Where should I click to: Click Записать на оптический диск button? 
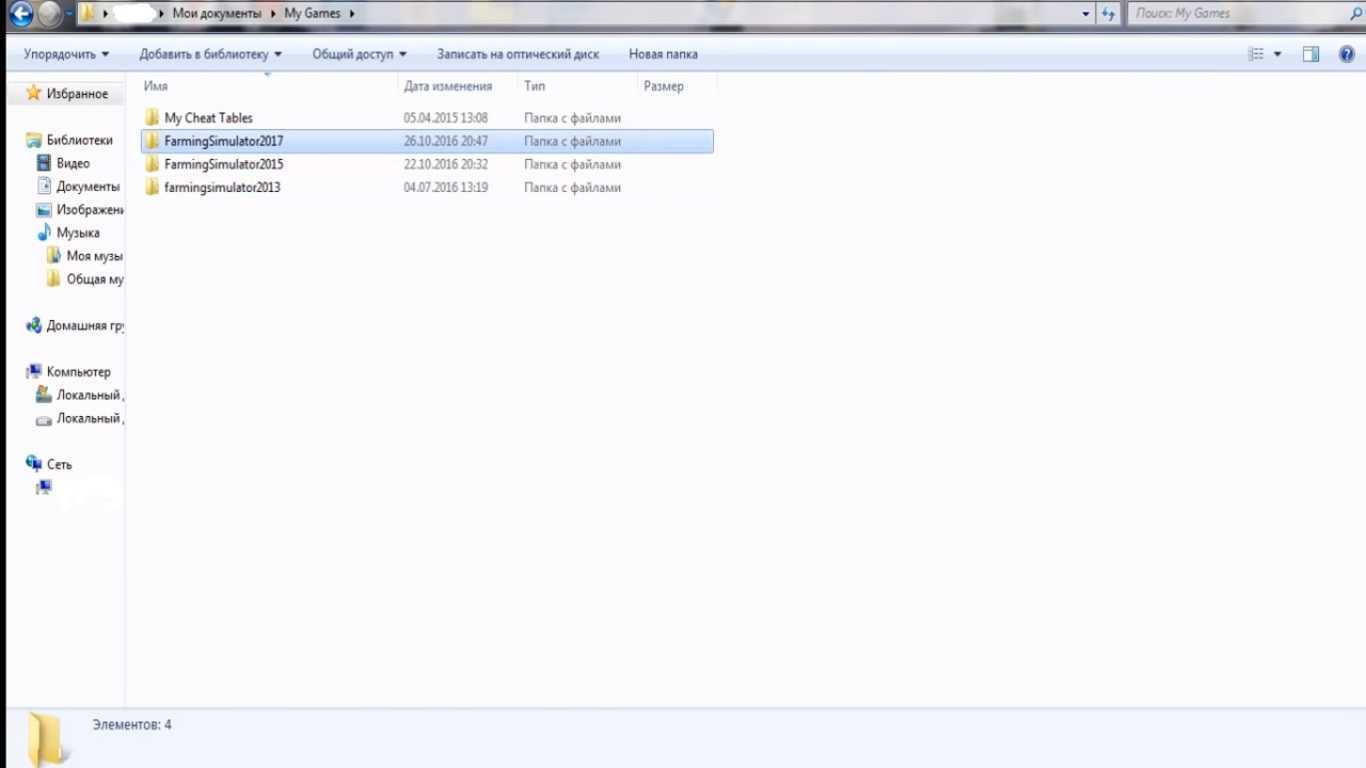(x=517, y=54)
